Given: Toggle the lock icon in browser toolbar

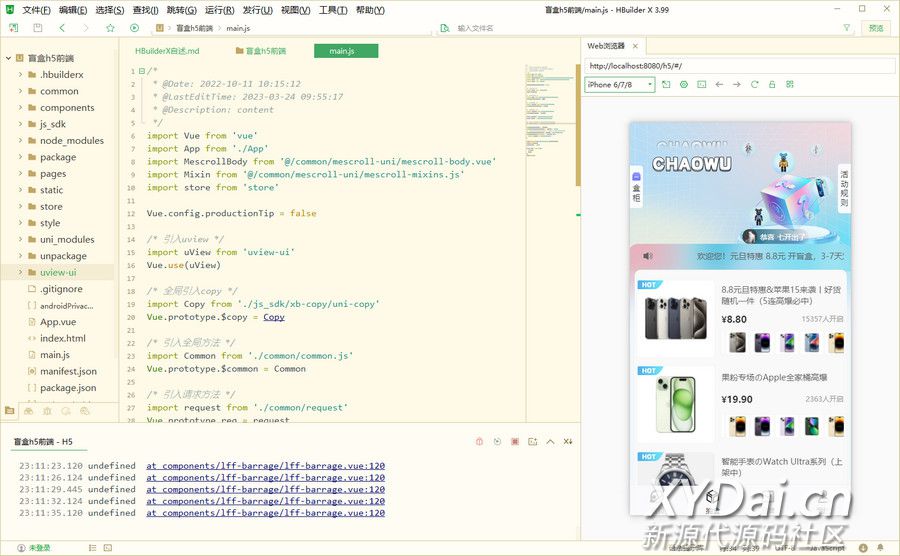Looking at the screenshot, I should 771,85.
